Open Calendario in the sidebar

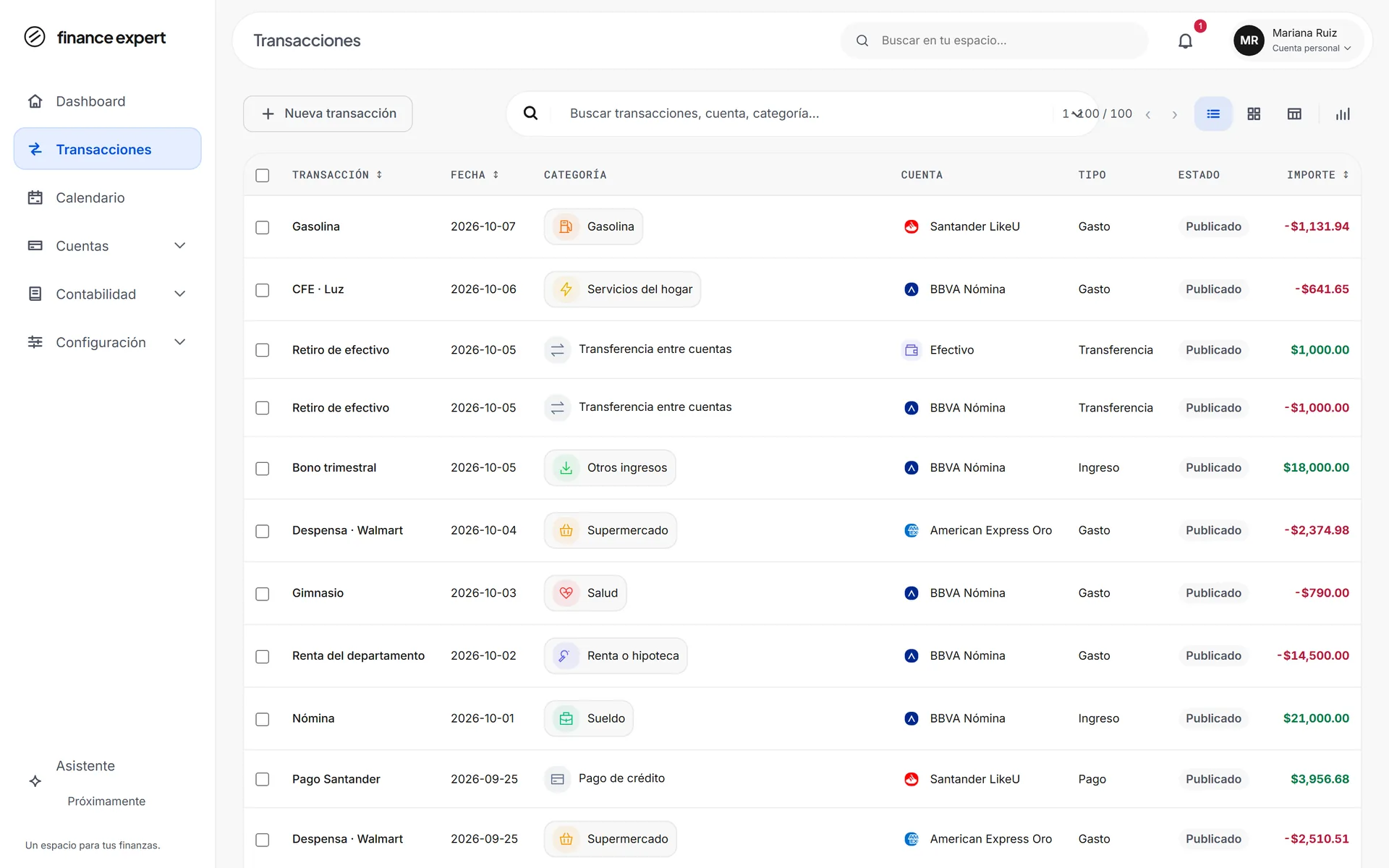[x=107, y=197]
